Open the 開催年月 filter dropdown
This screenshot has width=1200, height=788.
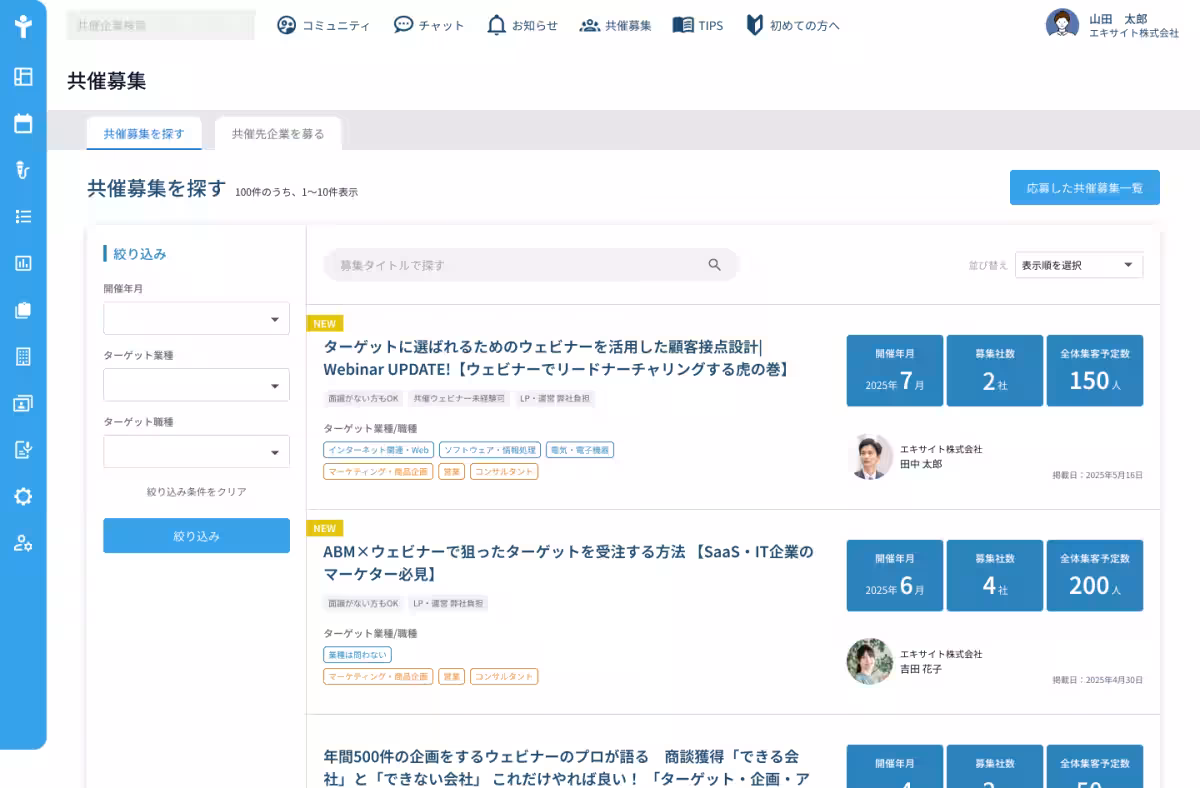(x=196, y=318)
